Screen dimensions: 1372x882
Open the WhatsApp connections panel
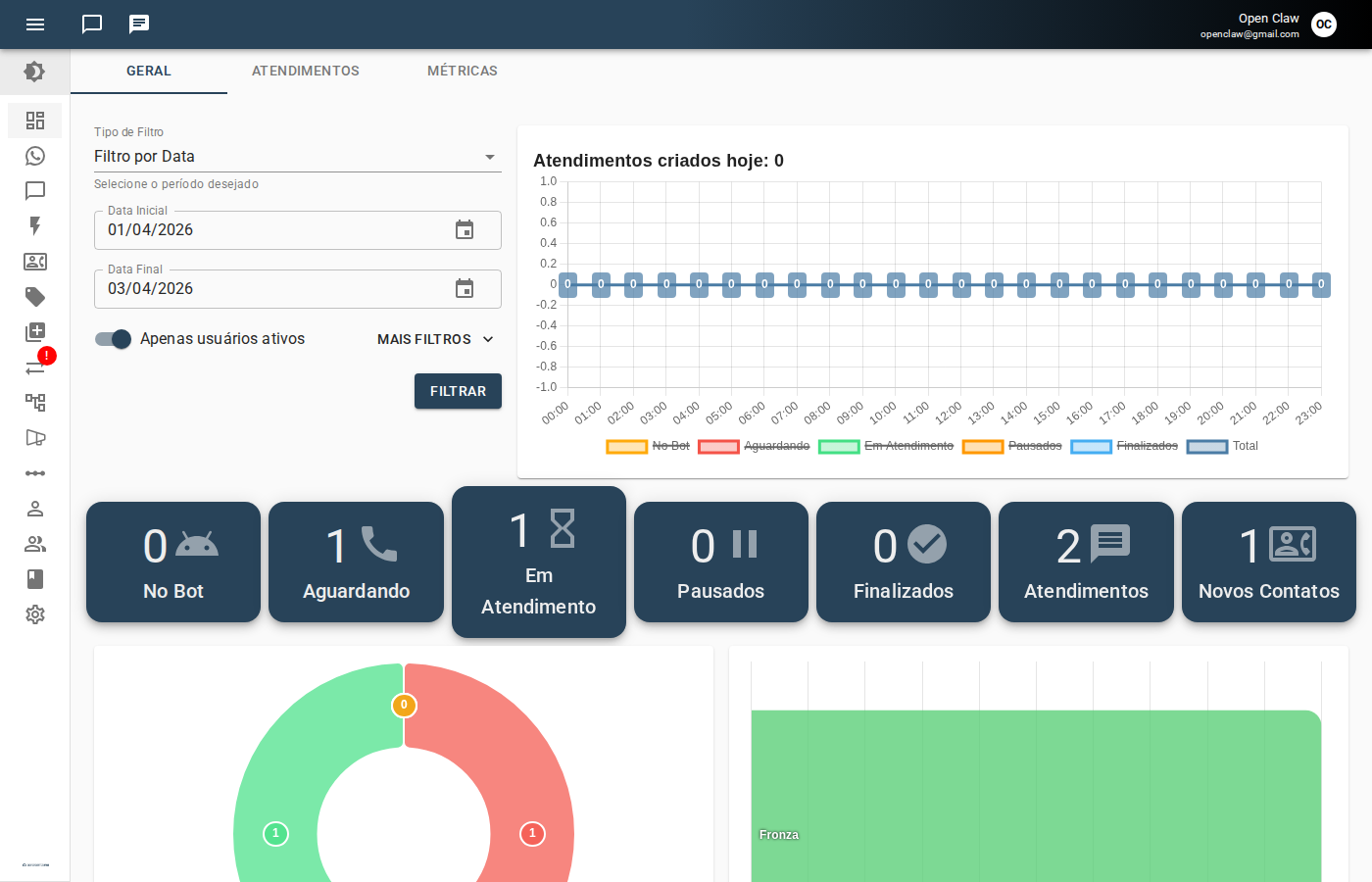pos(35,156)
